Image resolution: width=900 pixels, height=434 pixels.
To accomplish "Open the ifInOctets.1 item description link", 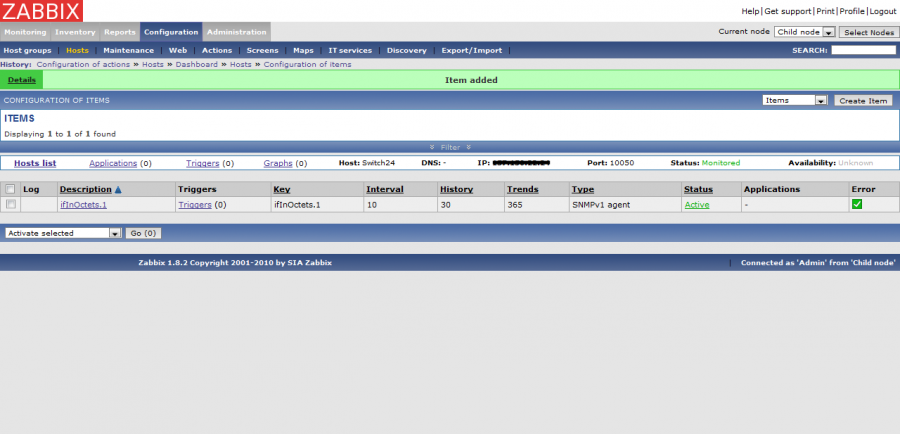I will [x=83, y=204].
